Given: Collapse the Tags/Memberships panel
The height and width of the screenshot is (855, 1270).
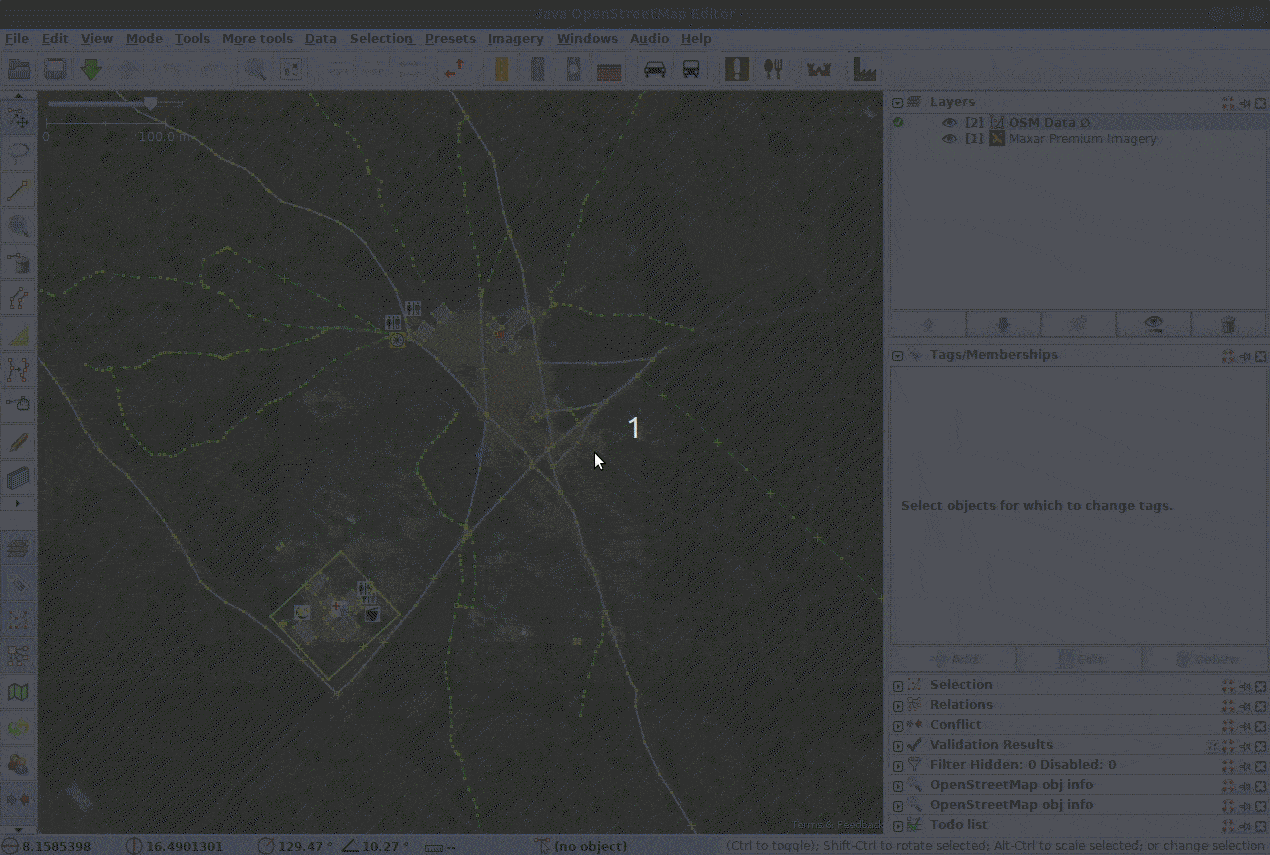Looking at the screenshot, I should tap(898, 355).
